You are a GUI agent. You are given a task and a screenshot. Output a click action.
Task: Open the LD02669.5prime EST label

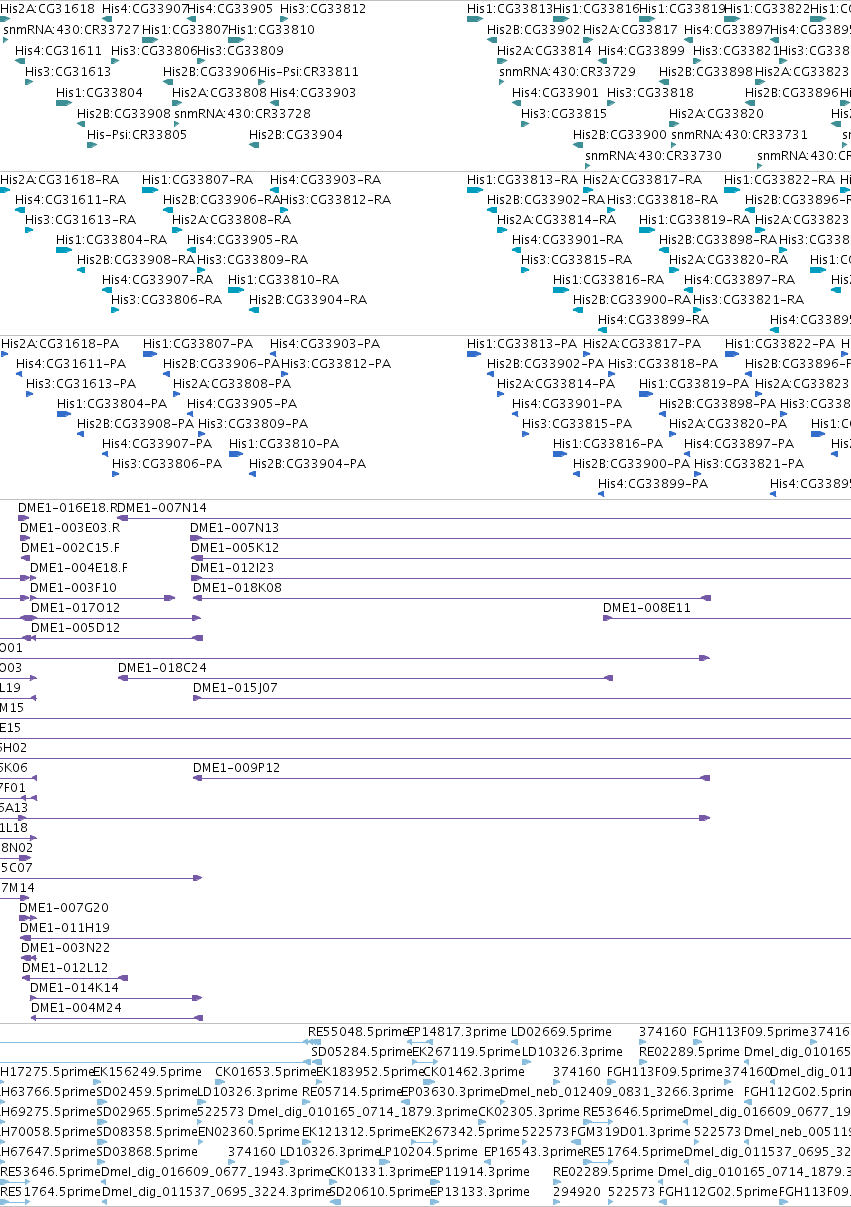coord(561,1032)
